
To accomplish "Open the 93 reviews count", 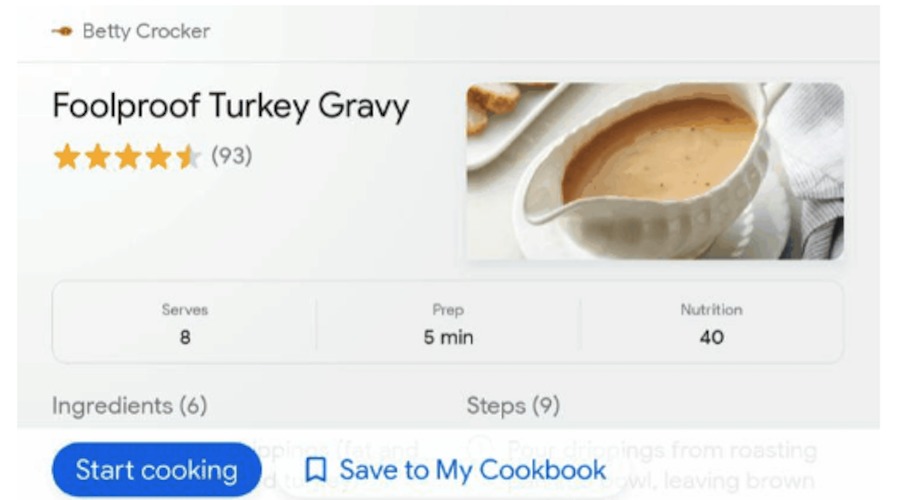I will [231, 157].
